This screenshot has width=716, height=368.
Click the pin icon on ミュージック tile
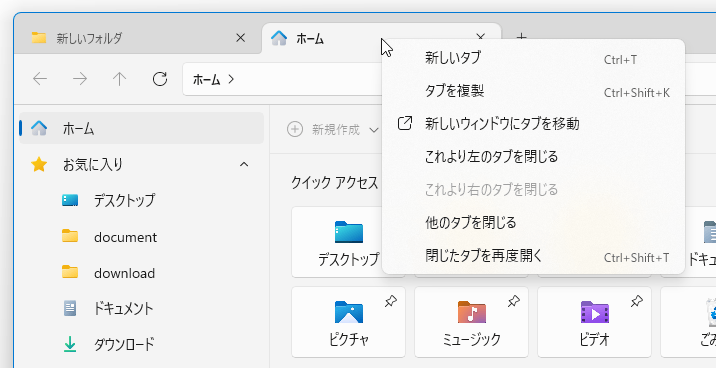click(514, 301)
